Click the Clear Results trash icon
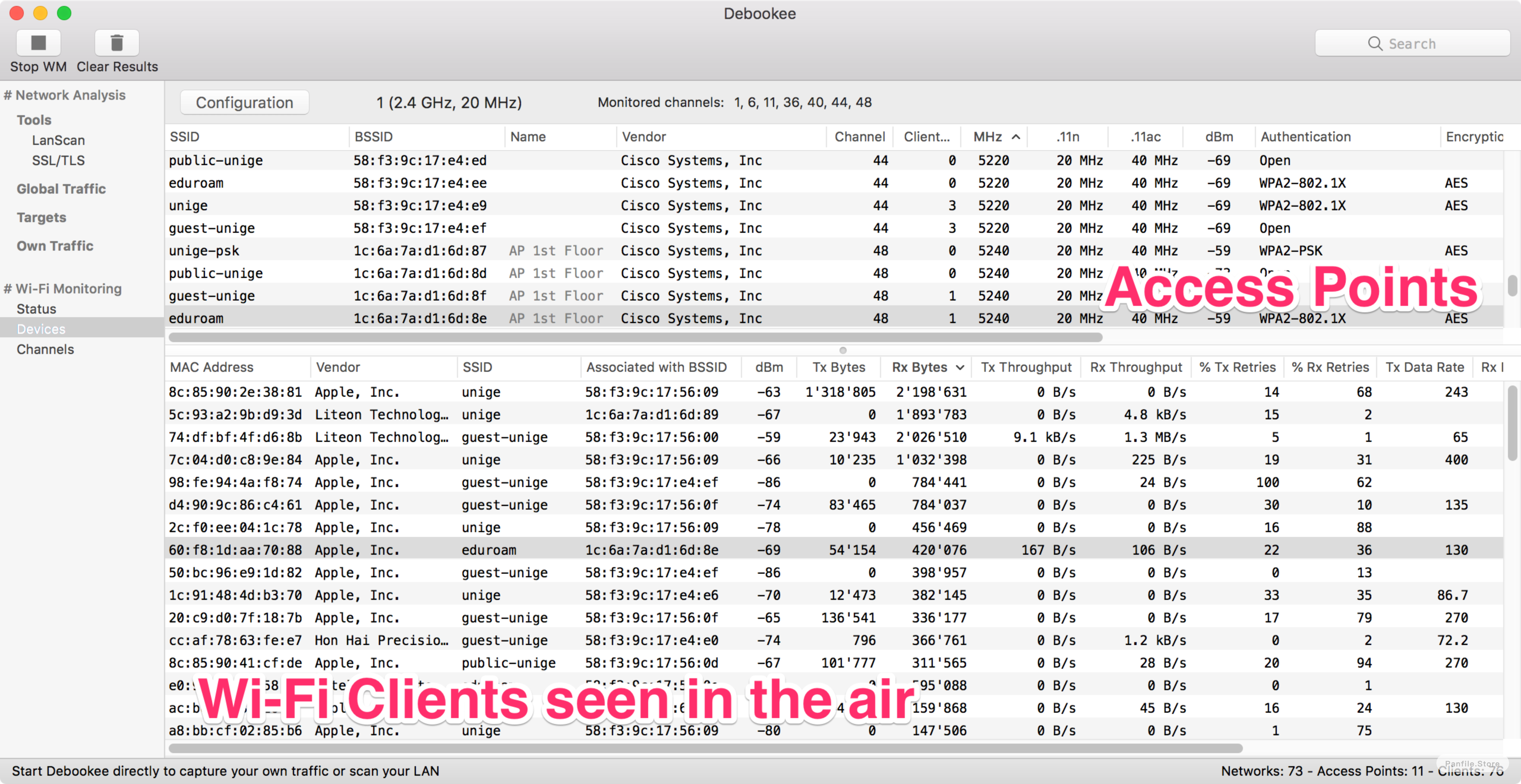The height and width of the screenshot is (784, 1521). point(117,42)
